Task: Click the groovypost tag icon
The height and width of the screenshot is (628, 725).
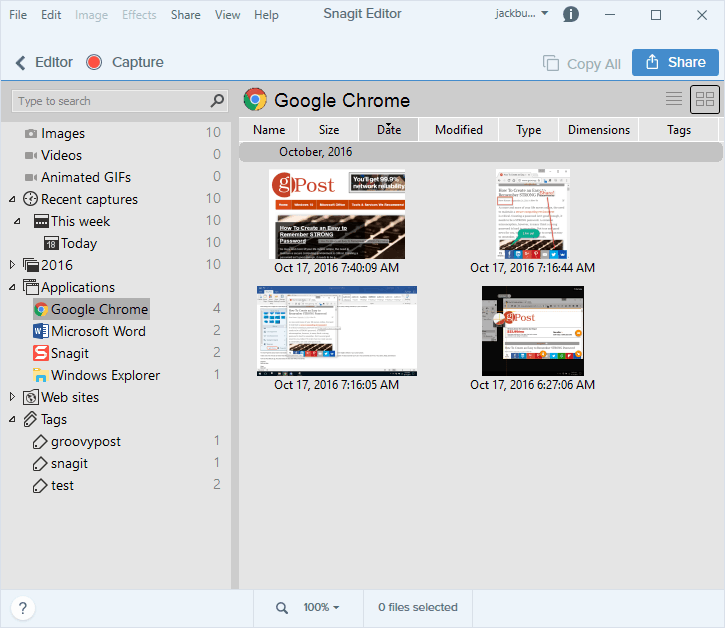Action: click(40, 442)
